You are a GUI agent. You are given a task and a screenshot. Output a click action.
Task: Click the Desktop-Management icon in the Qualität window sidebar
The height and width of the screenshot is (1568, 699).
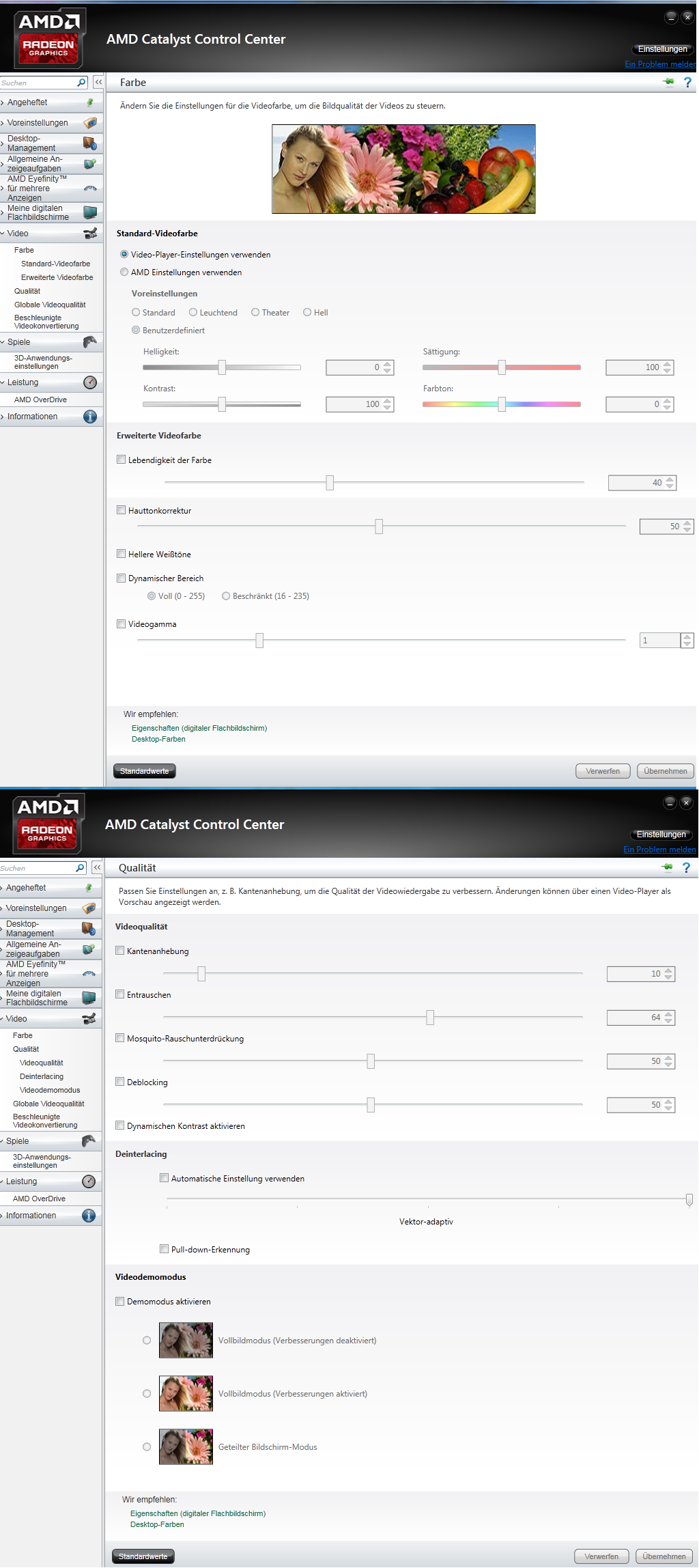88,929
